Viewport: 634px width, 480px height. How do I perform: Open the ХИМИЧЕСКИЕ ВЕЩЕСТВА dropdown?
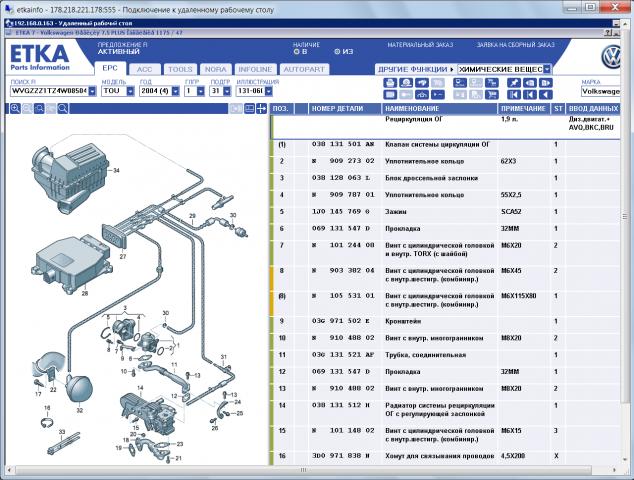pyautogui.click(x=547, y=69)
